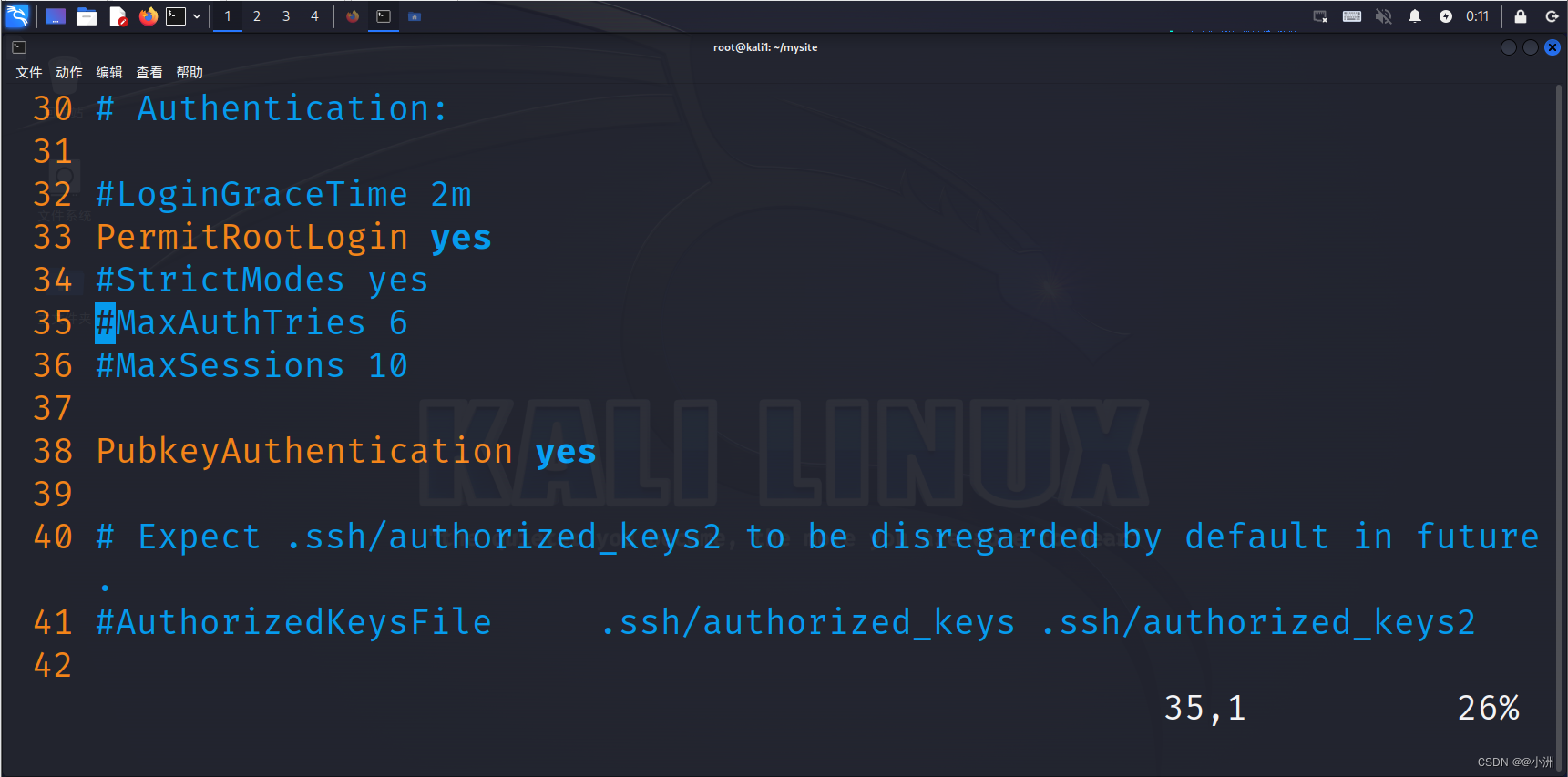Open the 查看 menu
The image size is (1568, 777).
tap(149, 72)
